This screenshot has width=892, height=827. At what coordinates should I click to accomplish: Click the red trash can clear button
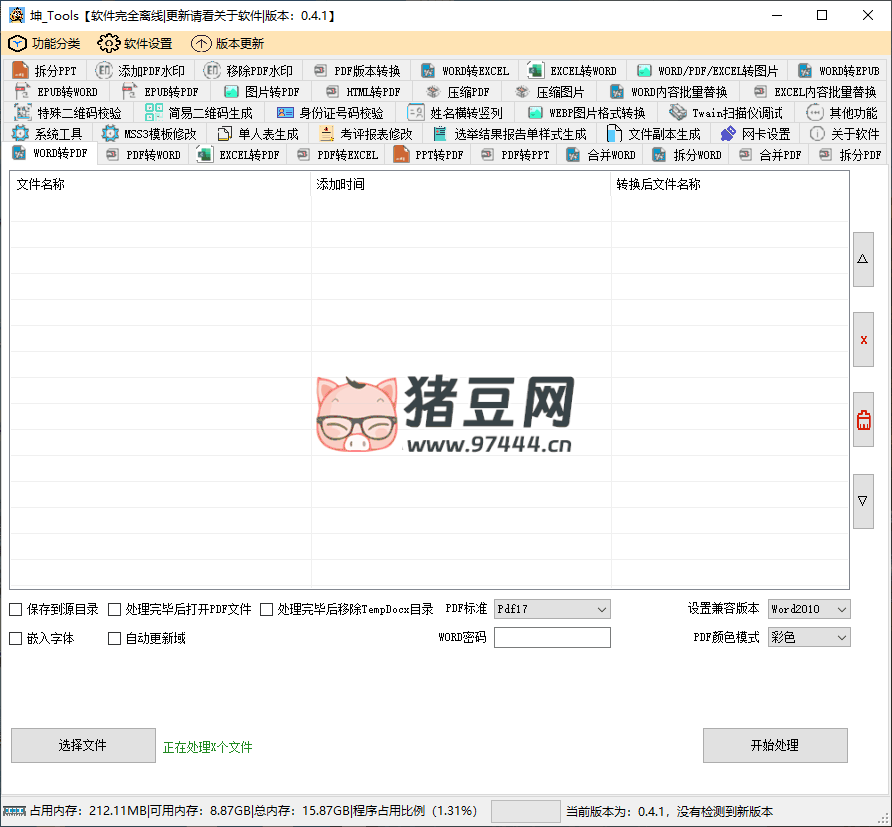(x=863, y=420)
